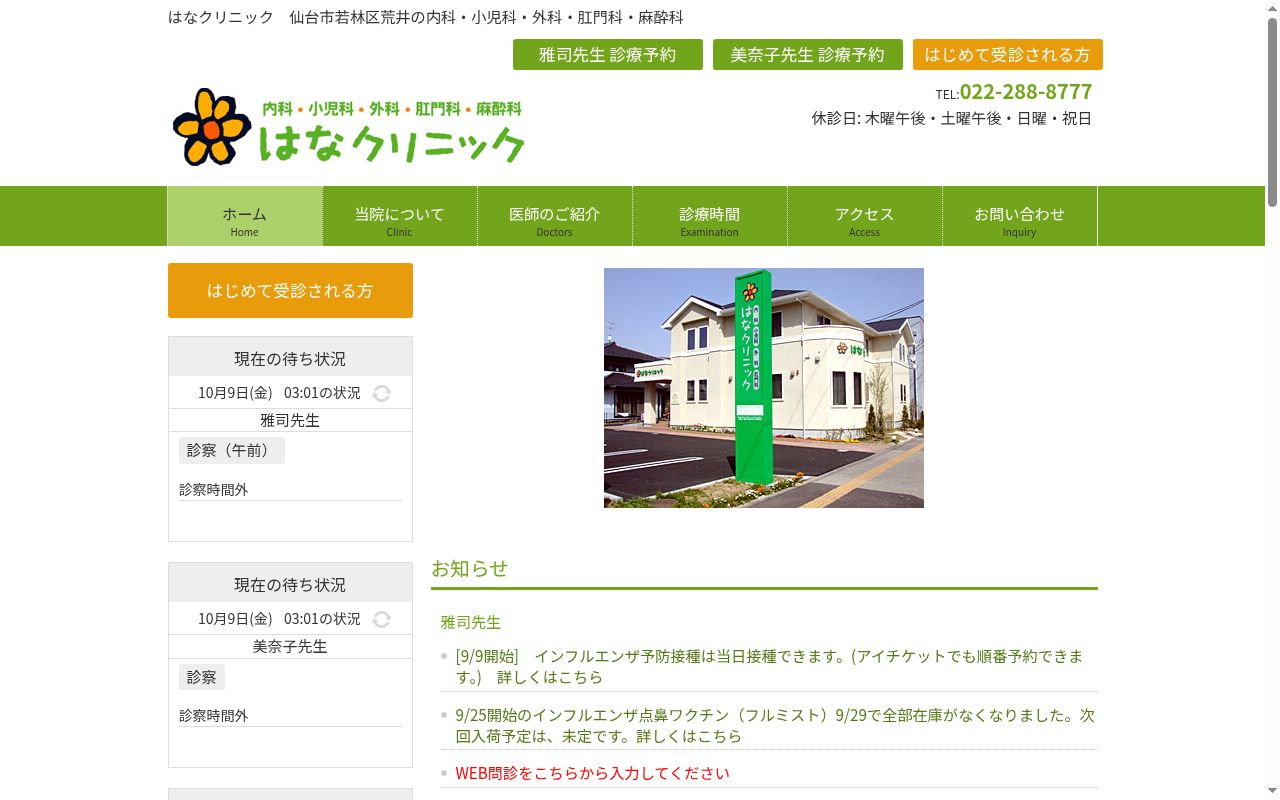1280x800 pixels.
Task: Click top orange はじめて受診される方 button
Action: (x=1008, y=55)
